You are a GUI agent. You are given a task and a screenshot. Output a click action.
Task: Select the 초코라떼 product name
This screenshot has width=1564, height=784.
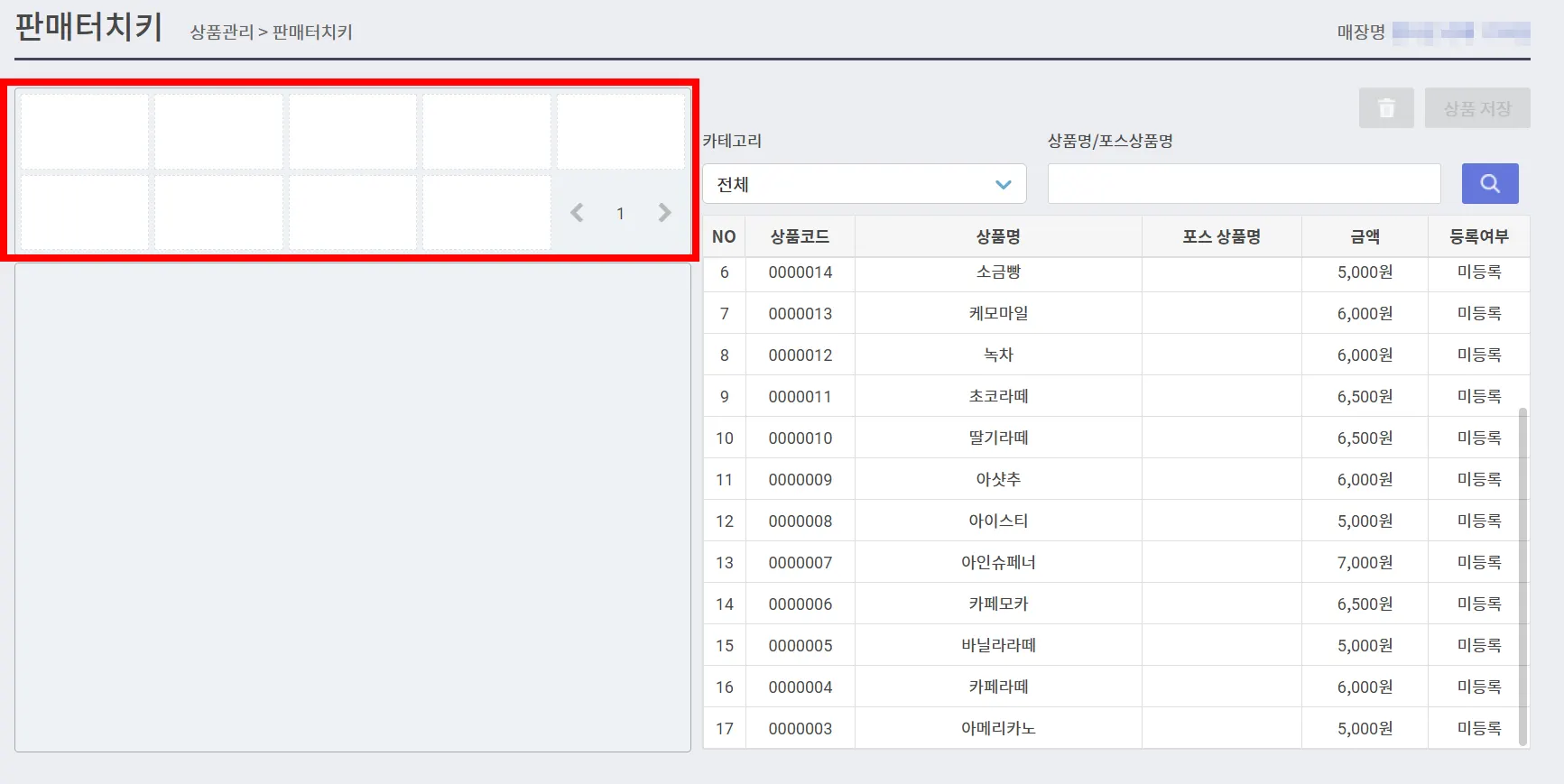pos(998,397)
